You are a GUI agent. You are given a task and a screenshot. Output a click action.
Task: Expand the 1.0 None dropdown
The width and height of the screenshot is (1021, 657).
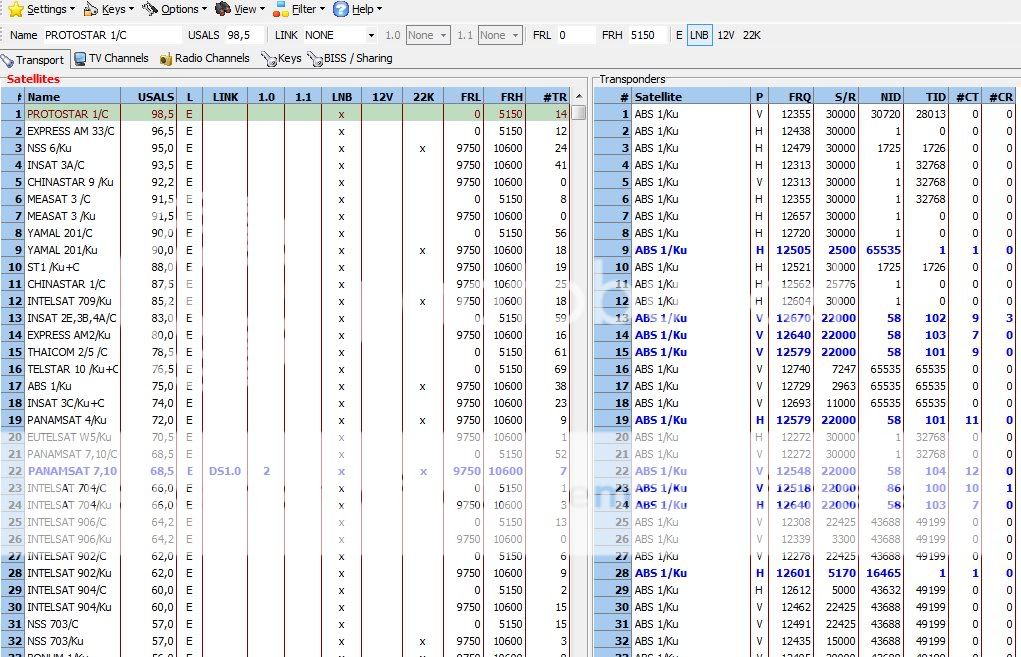click(x=443, y=35)
